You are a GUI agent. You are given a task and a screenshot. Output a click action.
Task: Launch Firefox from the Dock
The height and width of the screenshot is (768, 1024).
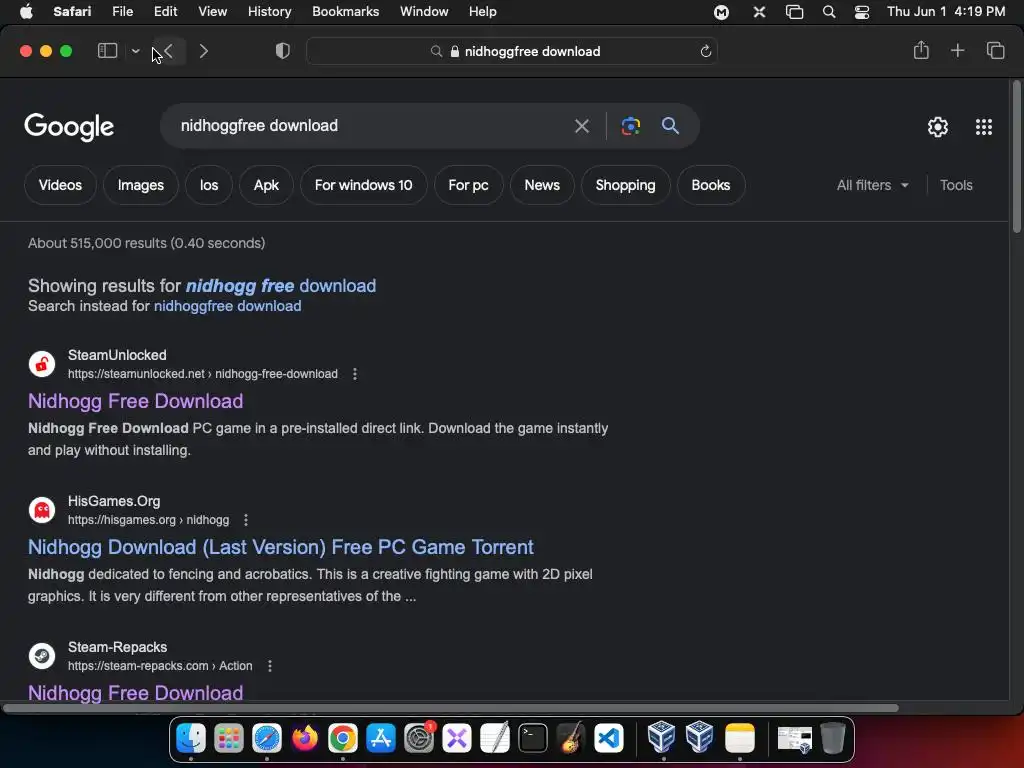(x=304, y=739)
